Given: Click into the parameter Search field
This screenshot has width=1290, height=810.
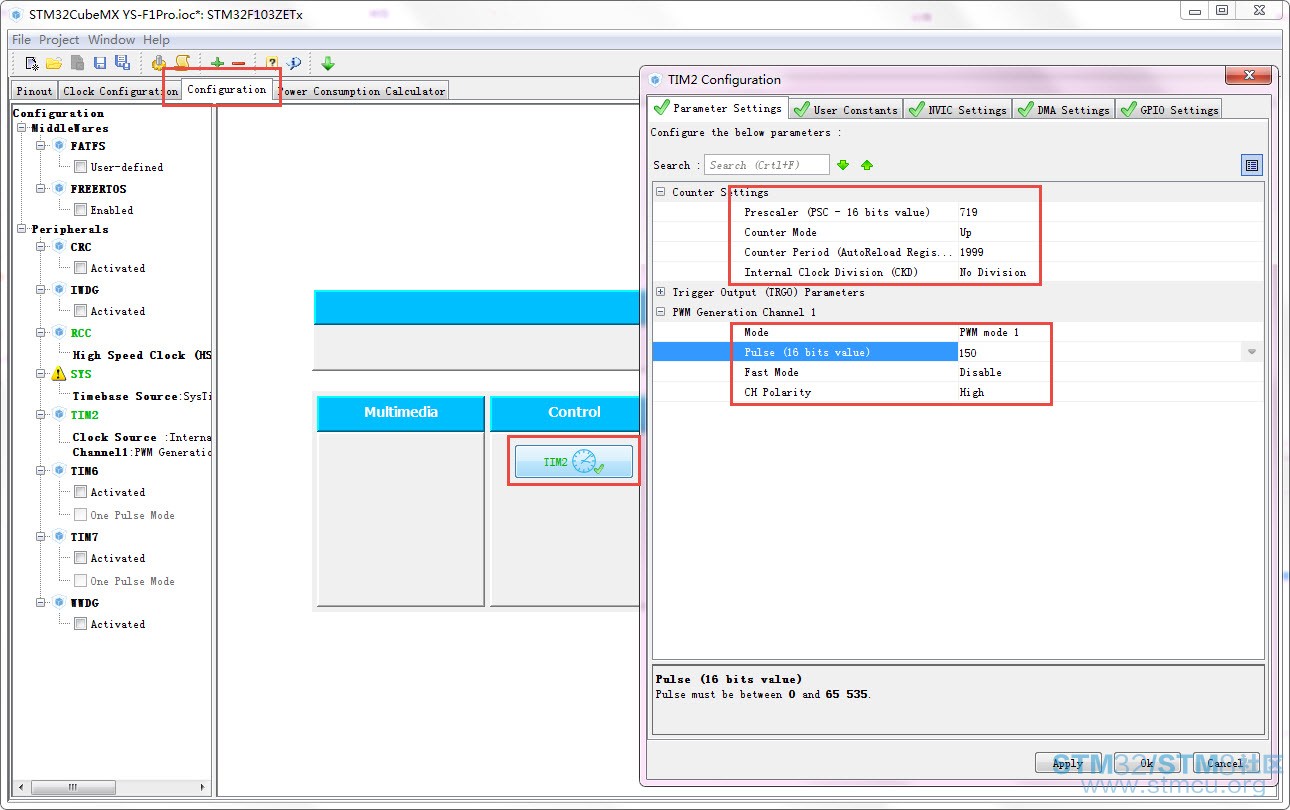Looking at the screenshot, I should (767, 165).
